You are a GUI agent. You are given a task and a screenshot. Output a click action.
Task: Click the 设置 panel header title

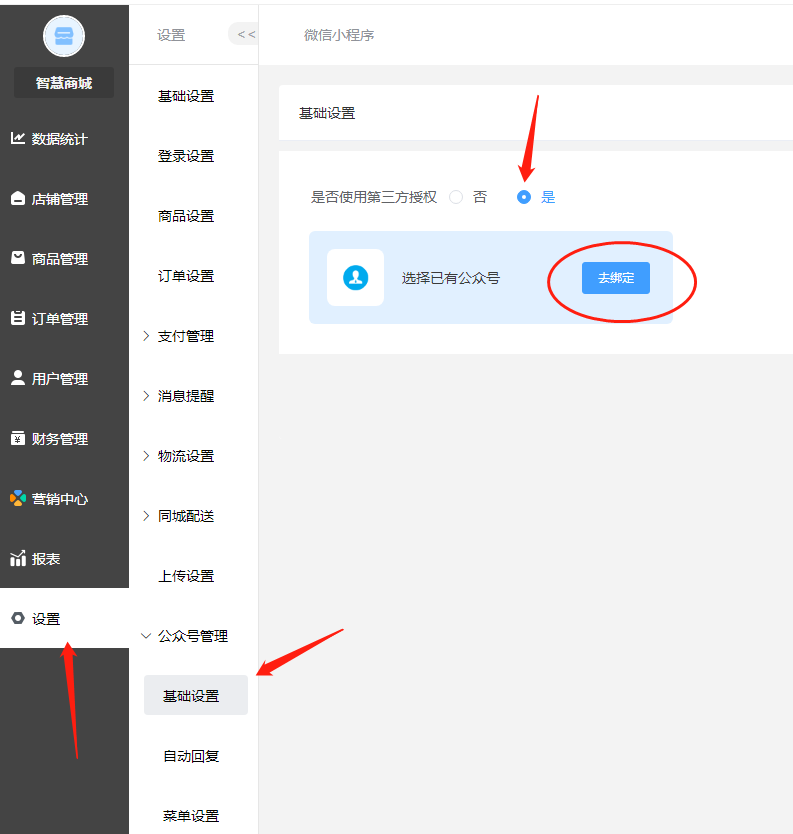171,35
